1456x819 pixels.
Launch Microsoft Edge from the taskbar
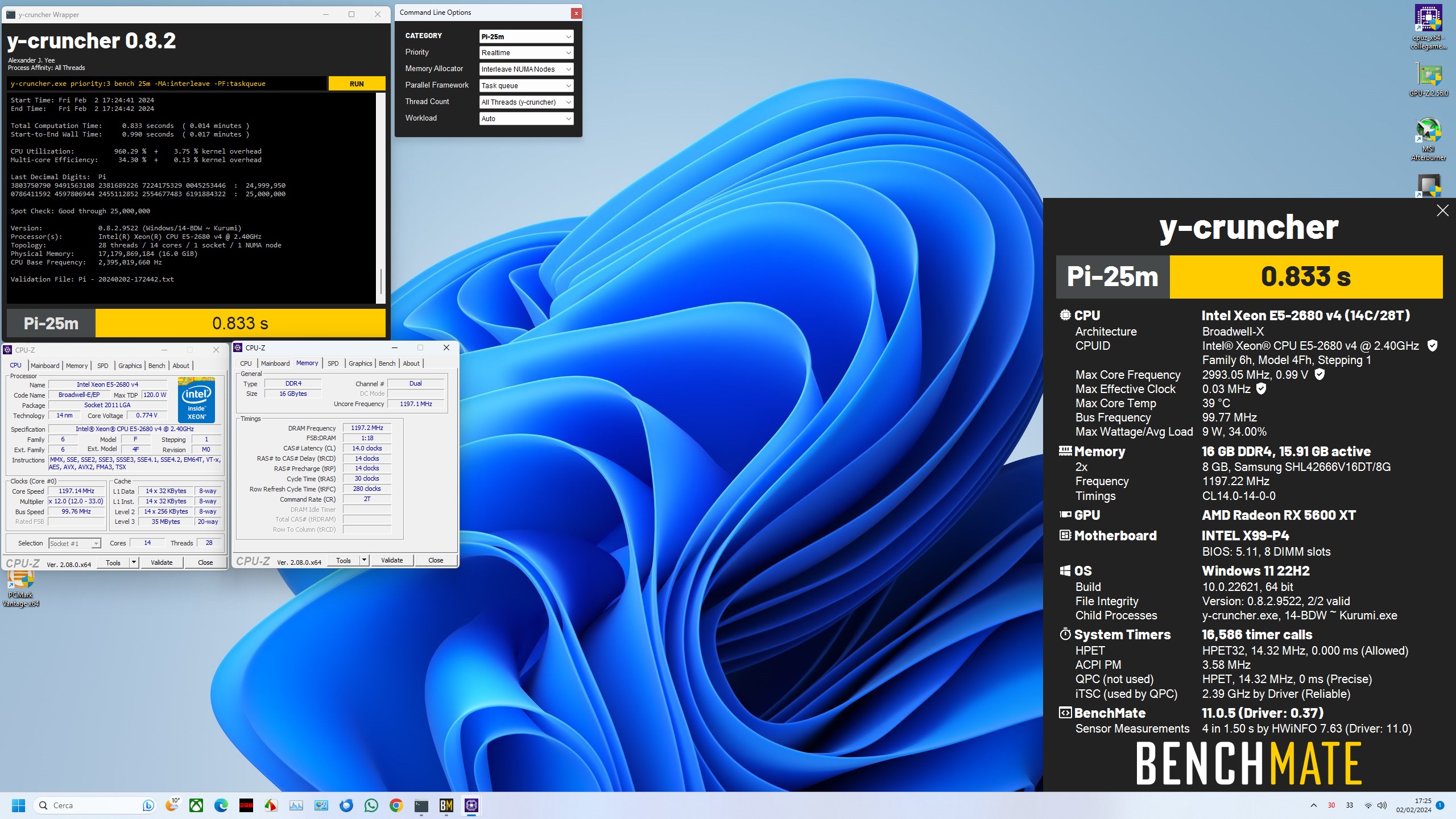point(221,805)
